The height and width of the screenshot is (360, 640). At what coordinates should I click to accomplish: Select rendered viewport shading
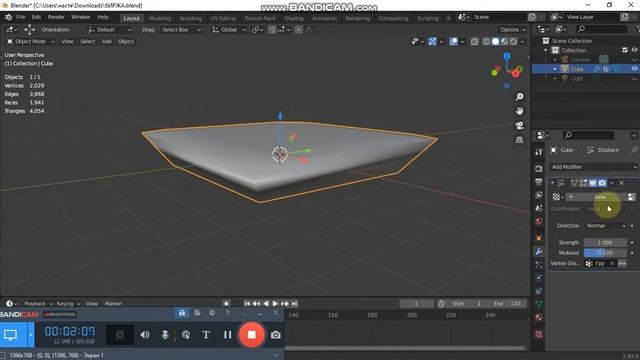[513, 42]
